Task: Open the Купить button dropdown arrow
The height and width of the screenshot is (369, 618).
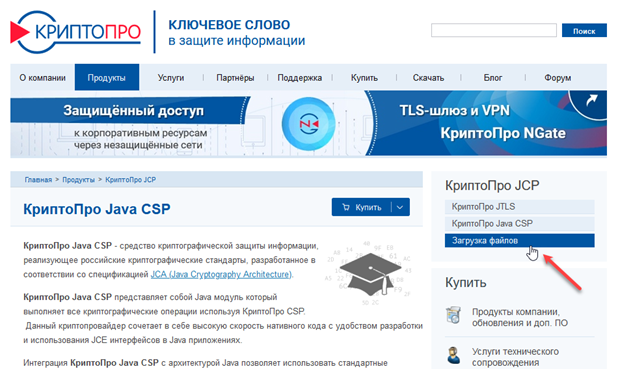Action: tap(400, 207)
